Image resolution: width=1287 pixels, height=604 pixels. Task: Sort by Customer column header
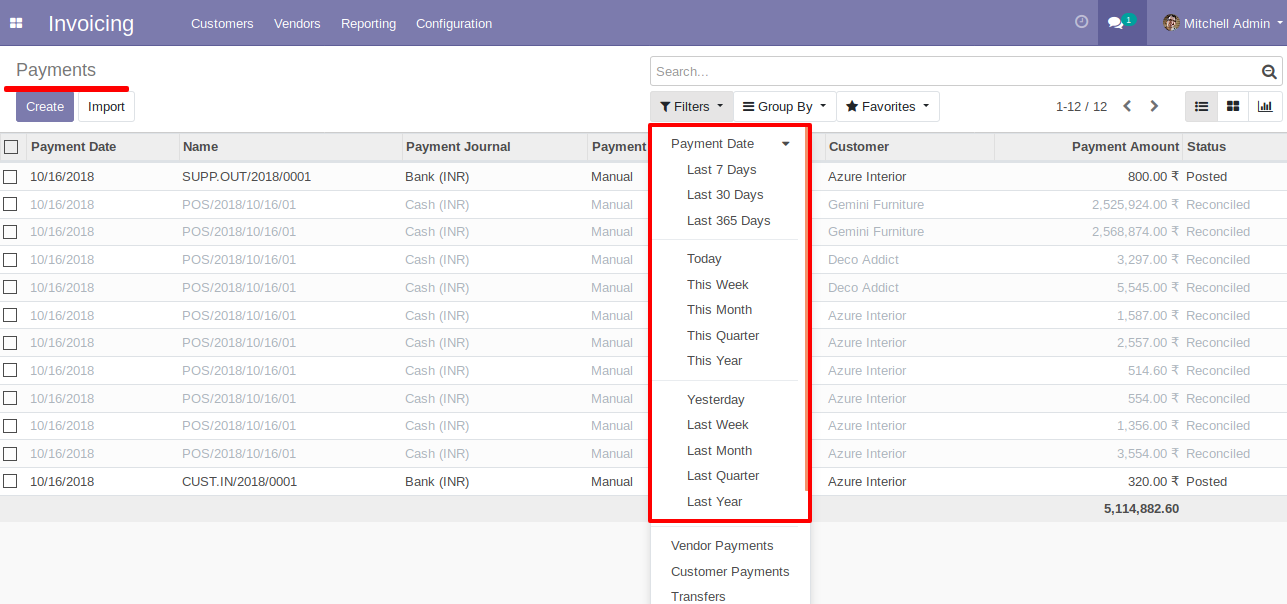[x=909, y=147]
